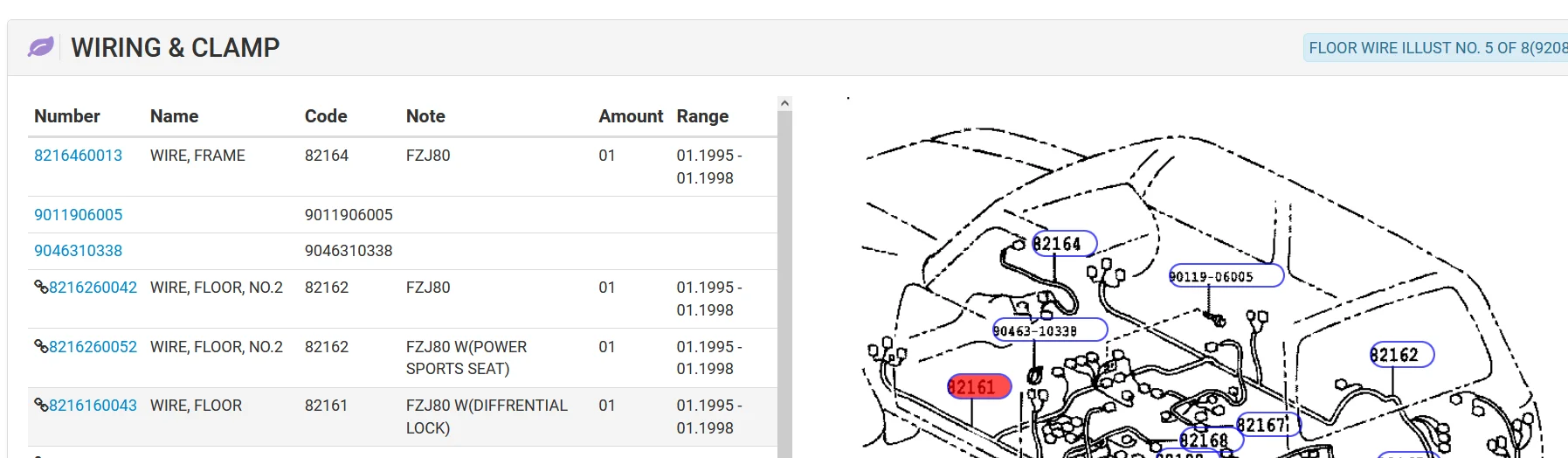This screenshot has height=458, width=1568.
Task: Select the 90119-06005 callout on the diagram
Action: (1226, 276)
